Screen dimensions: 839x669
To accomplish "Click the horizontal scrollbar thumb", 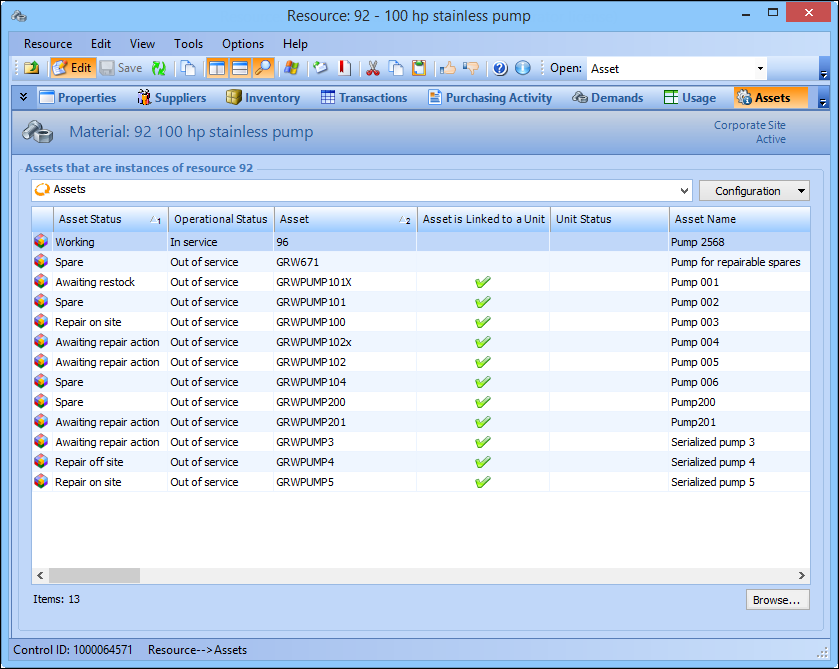I will pos(94,575).
